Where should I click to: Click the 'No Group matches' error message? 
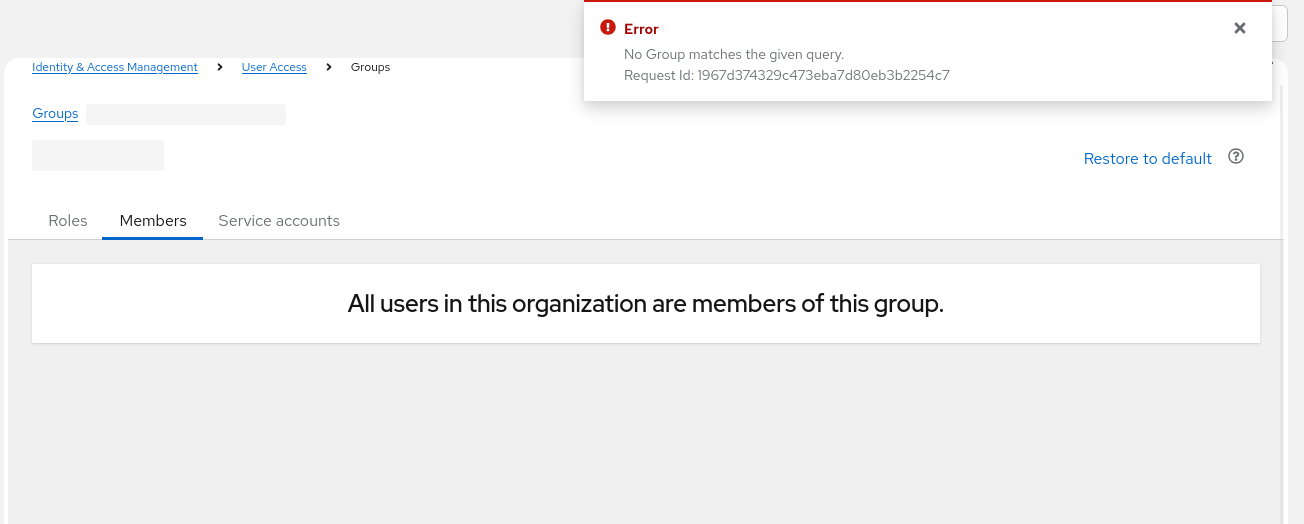pyautogui.click(x=734, y=54)
